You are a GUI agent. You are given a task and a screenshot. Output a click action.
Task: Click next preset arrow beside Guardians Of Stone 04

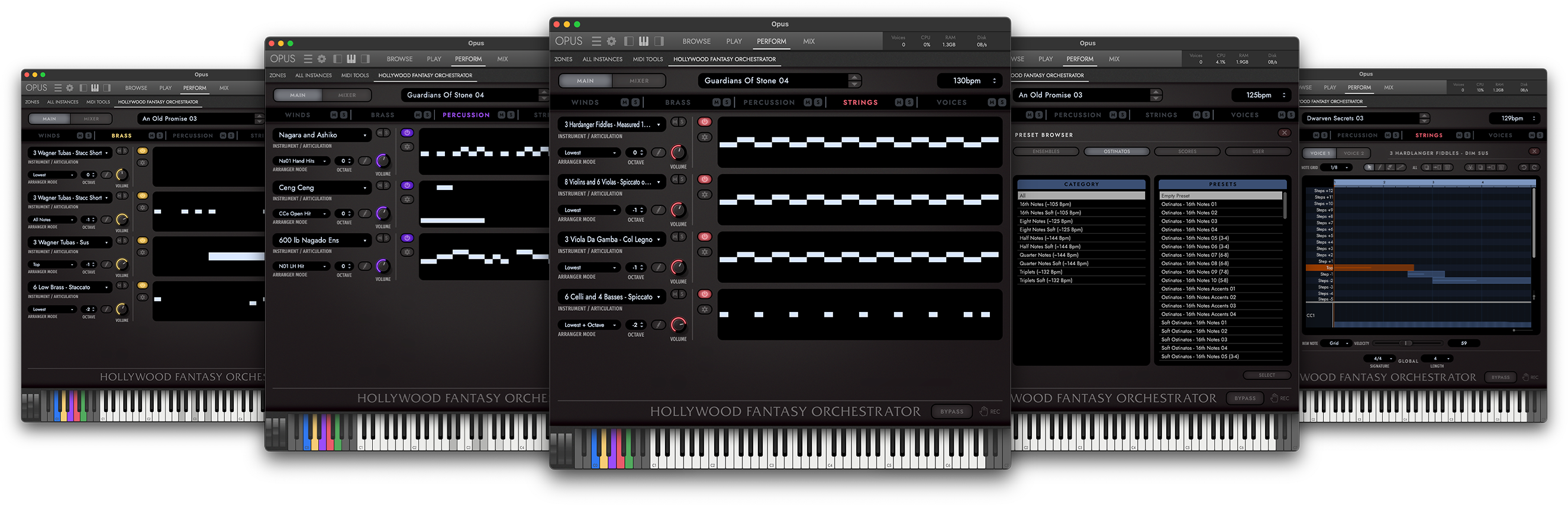(854, 84)
